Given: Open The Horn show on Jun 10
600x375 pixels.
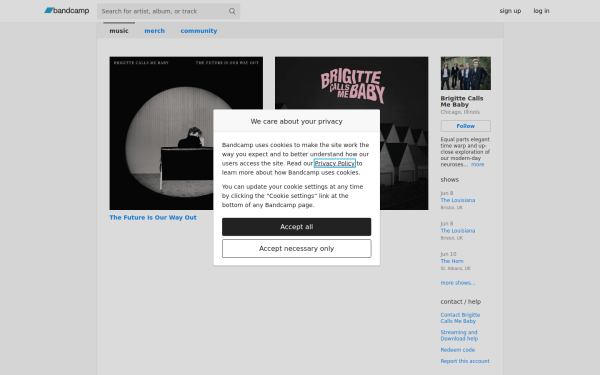Looking at the screenshot, I should [452, 261].
